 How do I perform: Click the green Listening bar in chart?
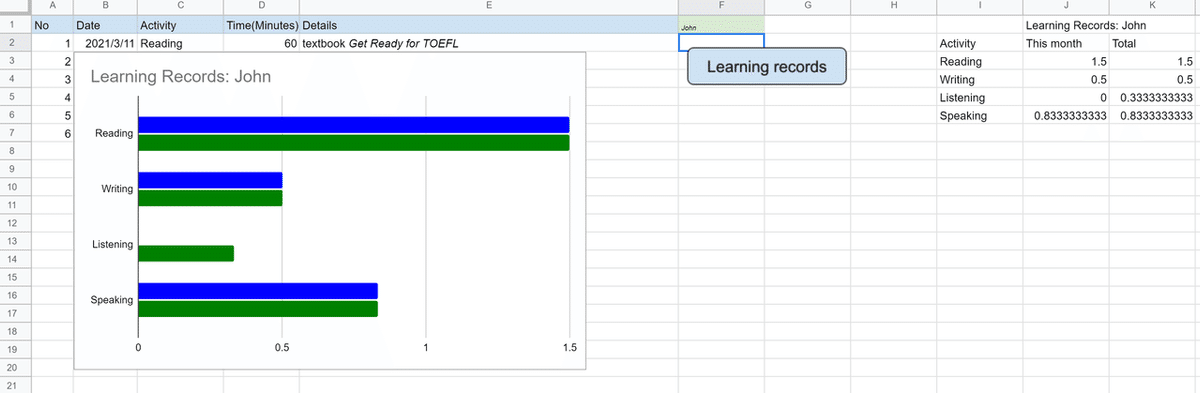[x=186, y=253]
